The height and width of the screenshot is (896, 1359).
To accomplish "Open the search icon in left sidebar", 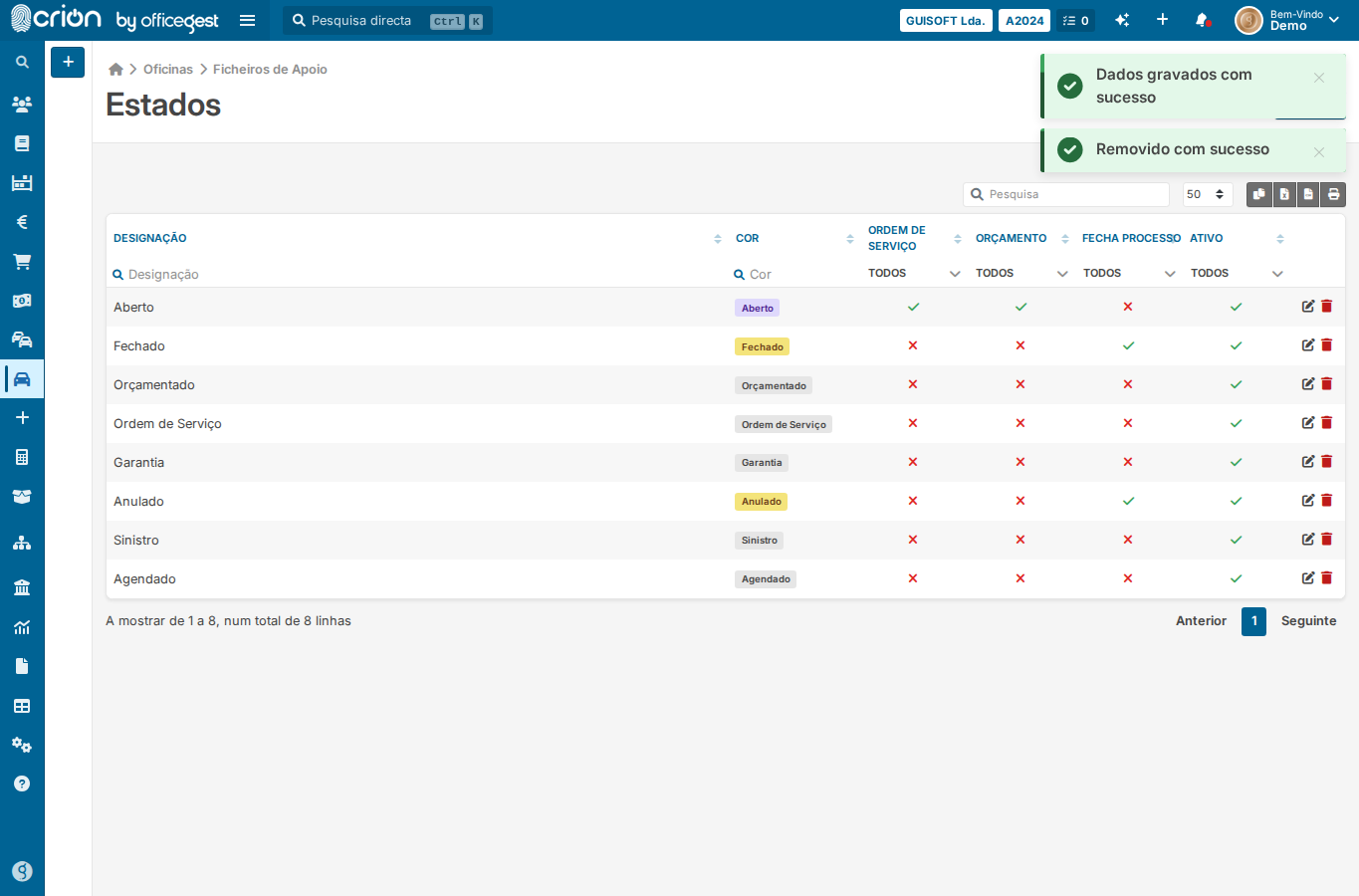I will pos(22,62).
